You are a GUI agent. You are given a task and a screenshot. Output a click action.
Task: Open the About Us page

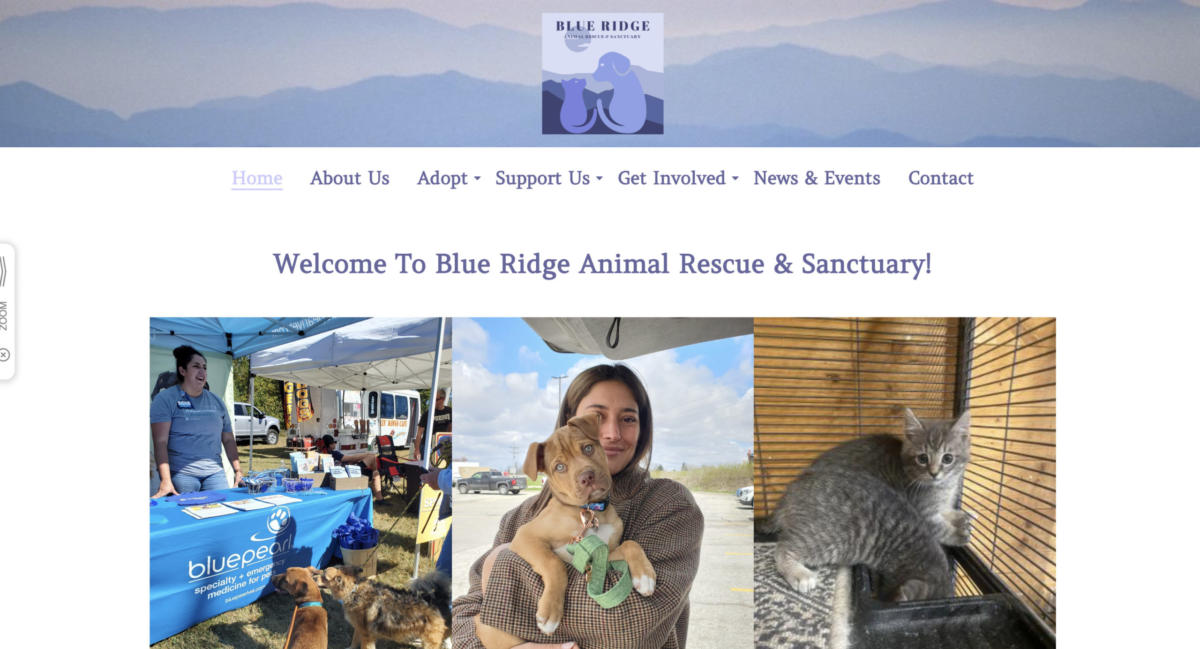pos(350,178)
